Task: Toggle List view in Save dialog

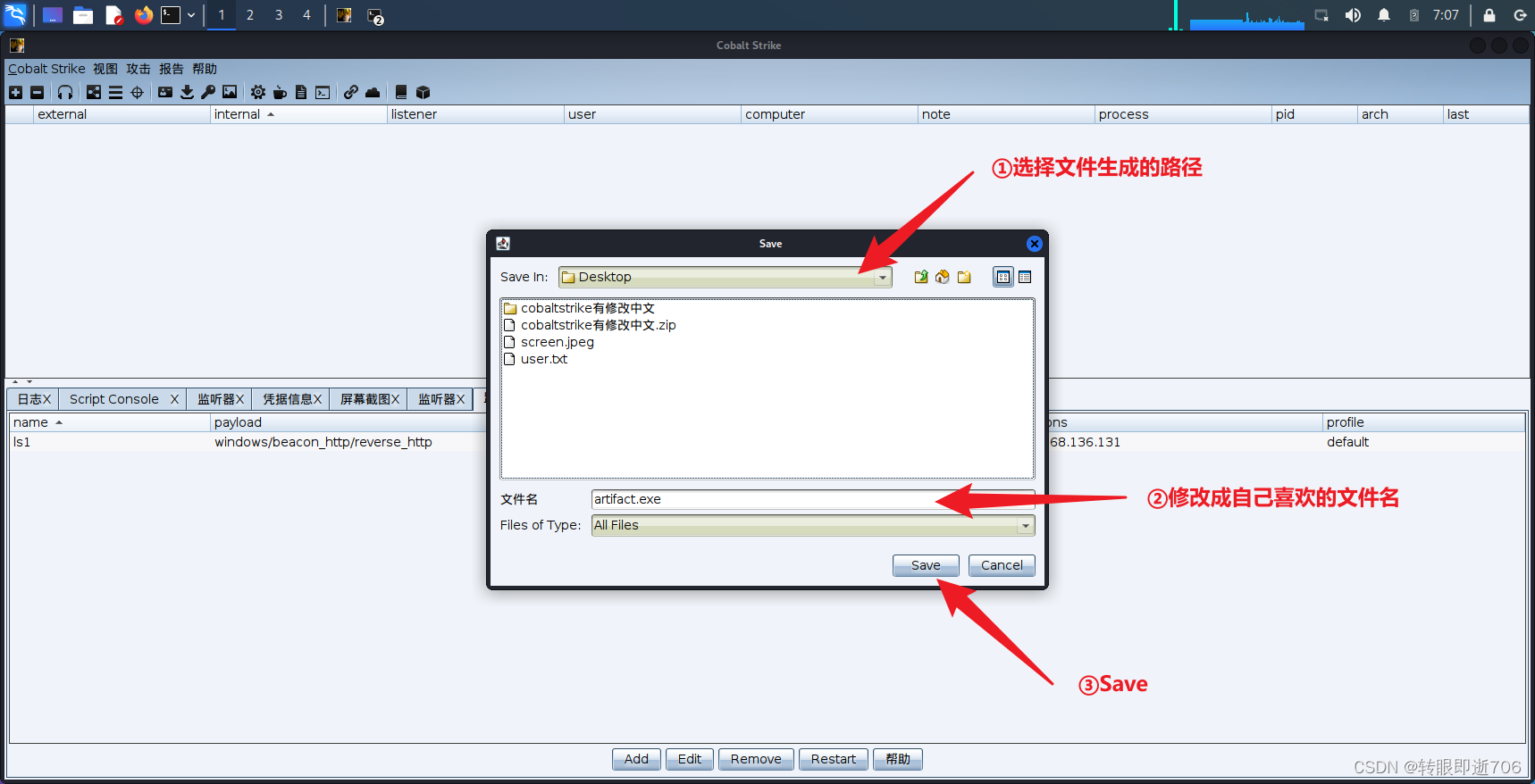Action: (1003, 277)
